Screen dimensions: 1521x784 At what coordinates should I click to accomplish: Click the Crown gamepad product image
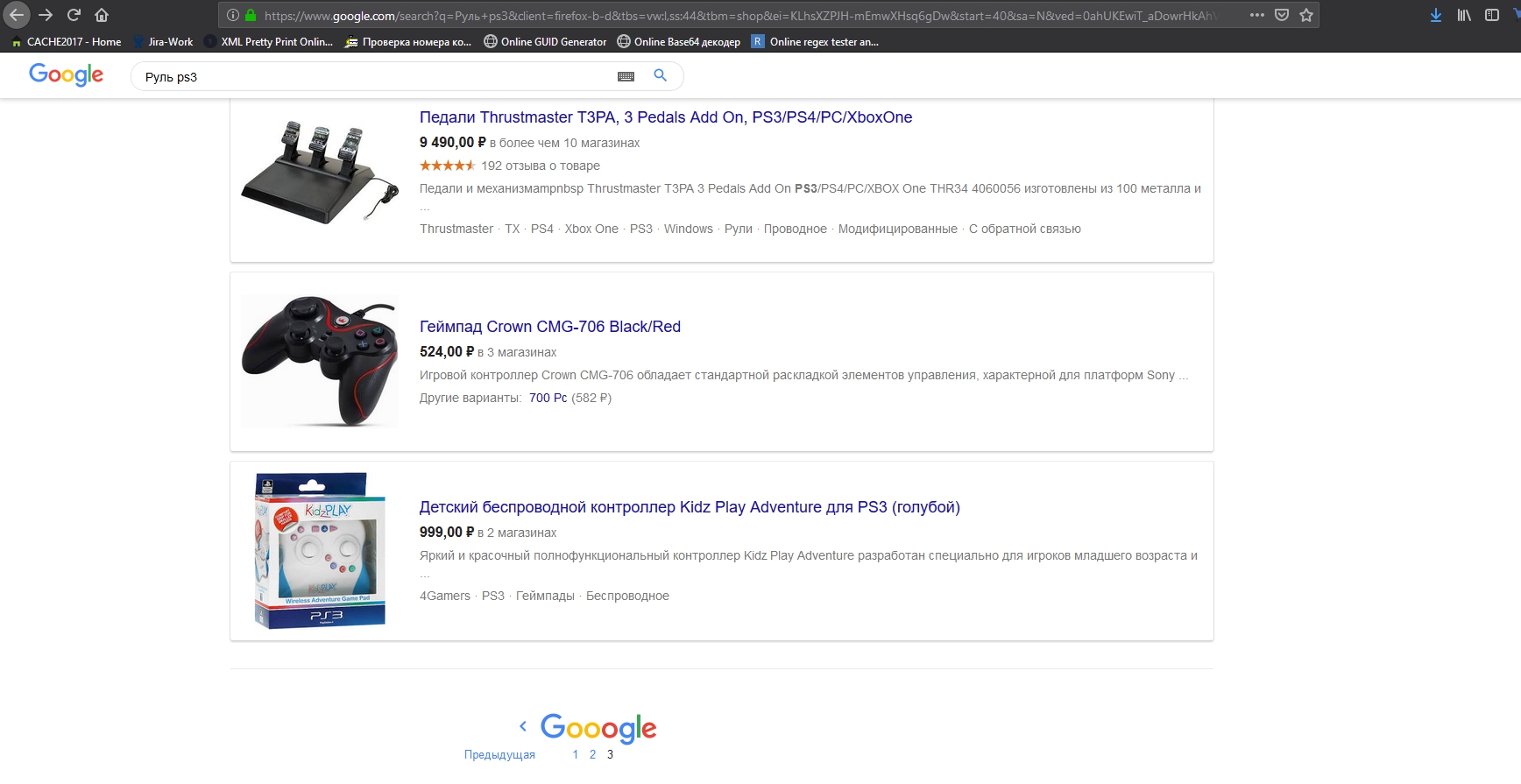[x=320, y=361]
